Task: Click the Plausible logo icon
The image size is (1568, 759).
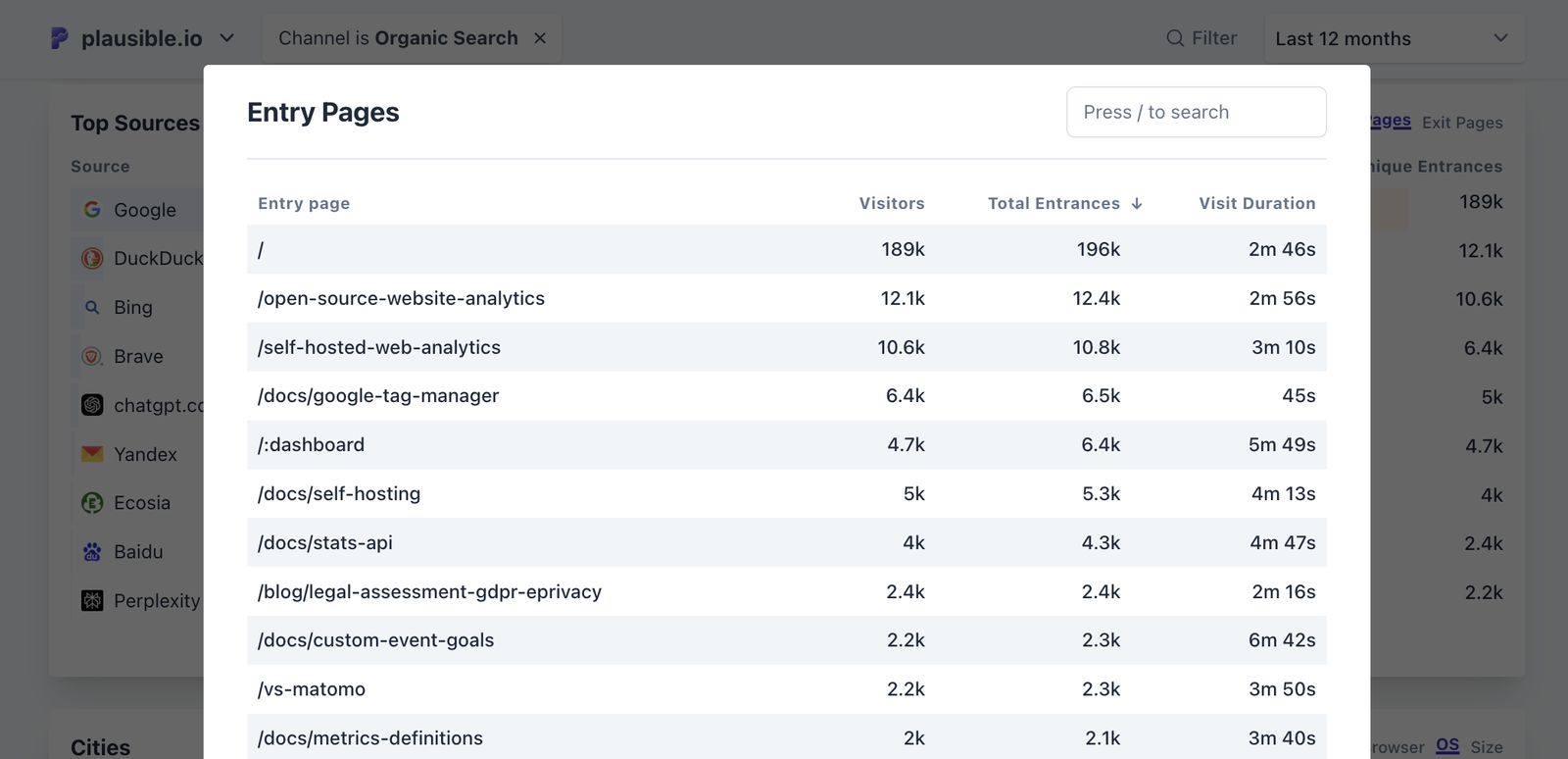Action: coord(60,38)
